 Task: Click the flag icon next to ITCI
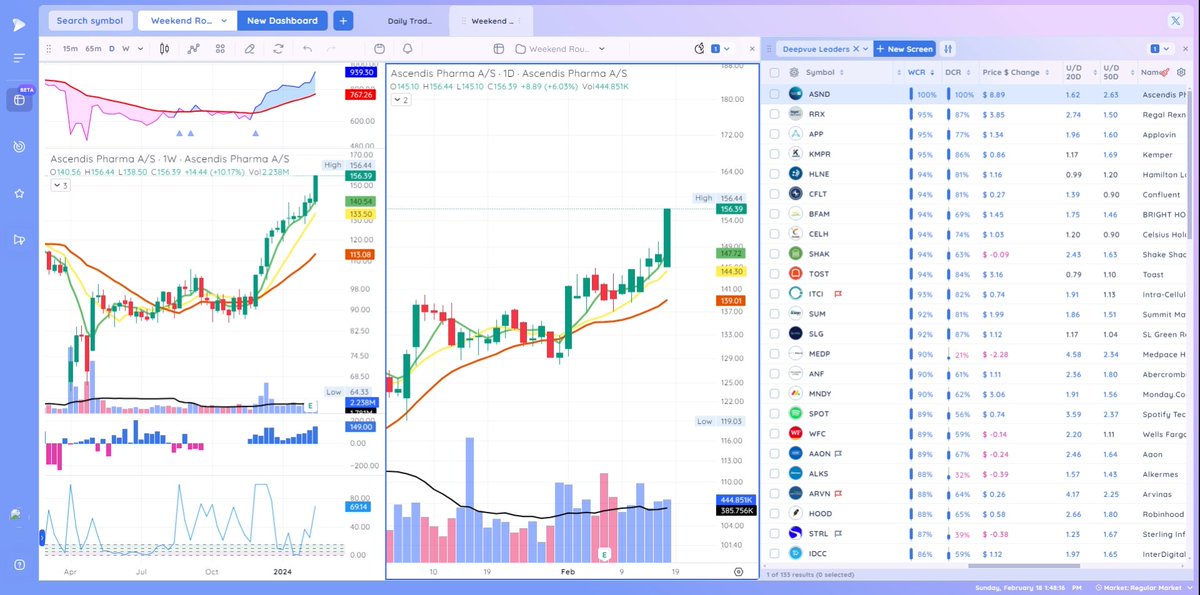[x=838, y=294]
